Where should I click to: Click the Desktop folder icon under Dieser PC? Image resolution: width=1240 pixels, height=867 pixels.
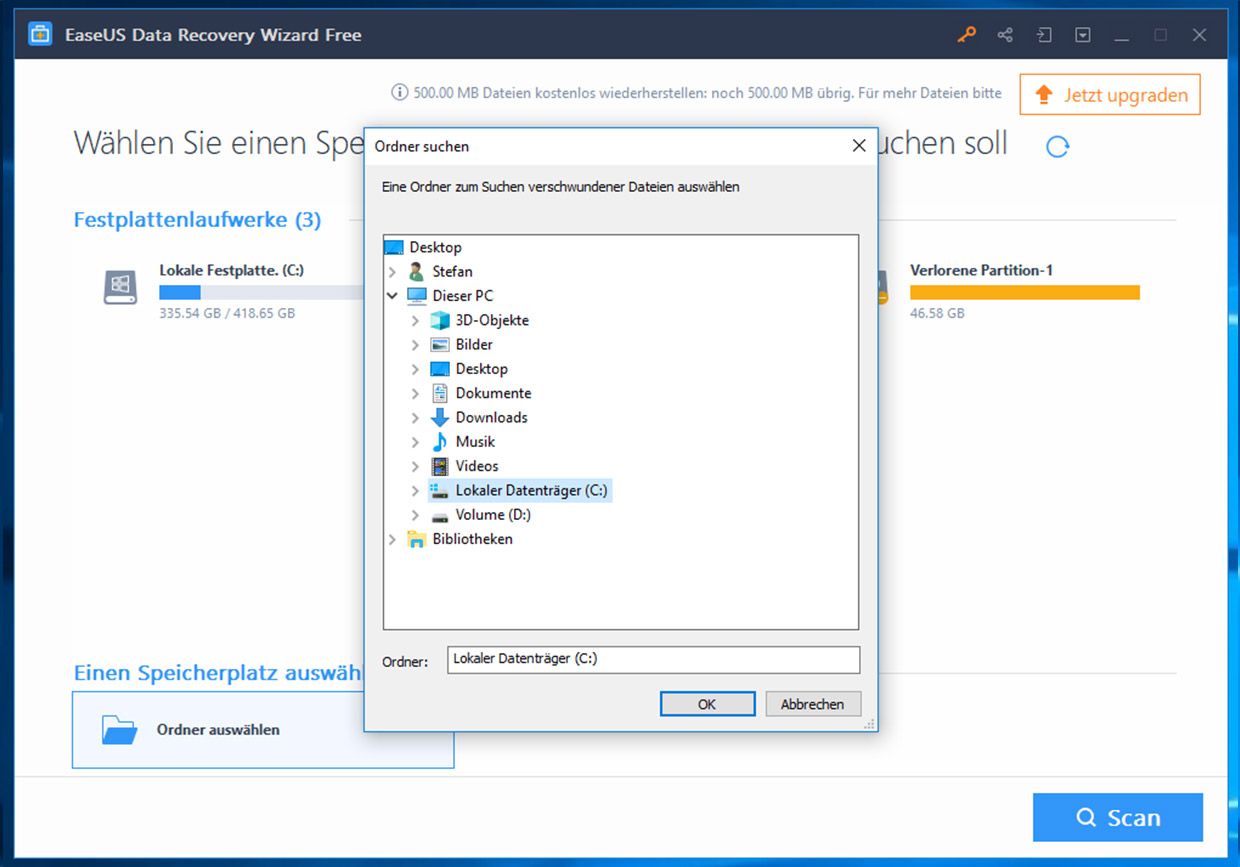[440, 369]
